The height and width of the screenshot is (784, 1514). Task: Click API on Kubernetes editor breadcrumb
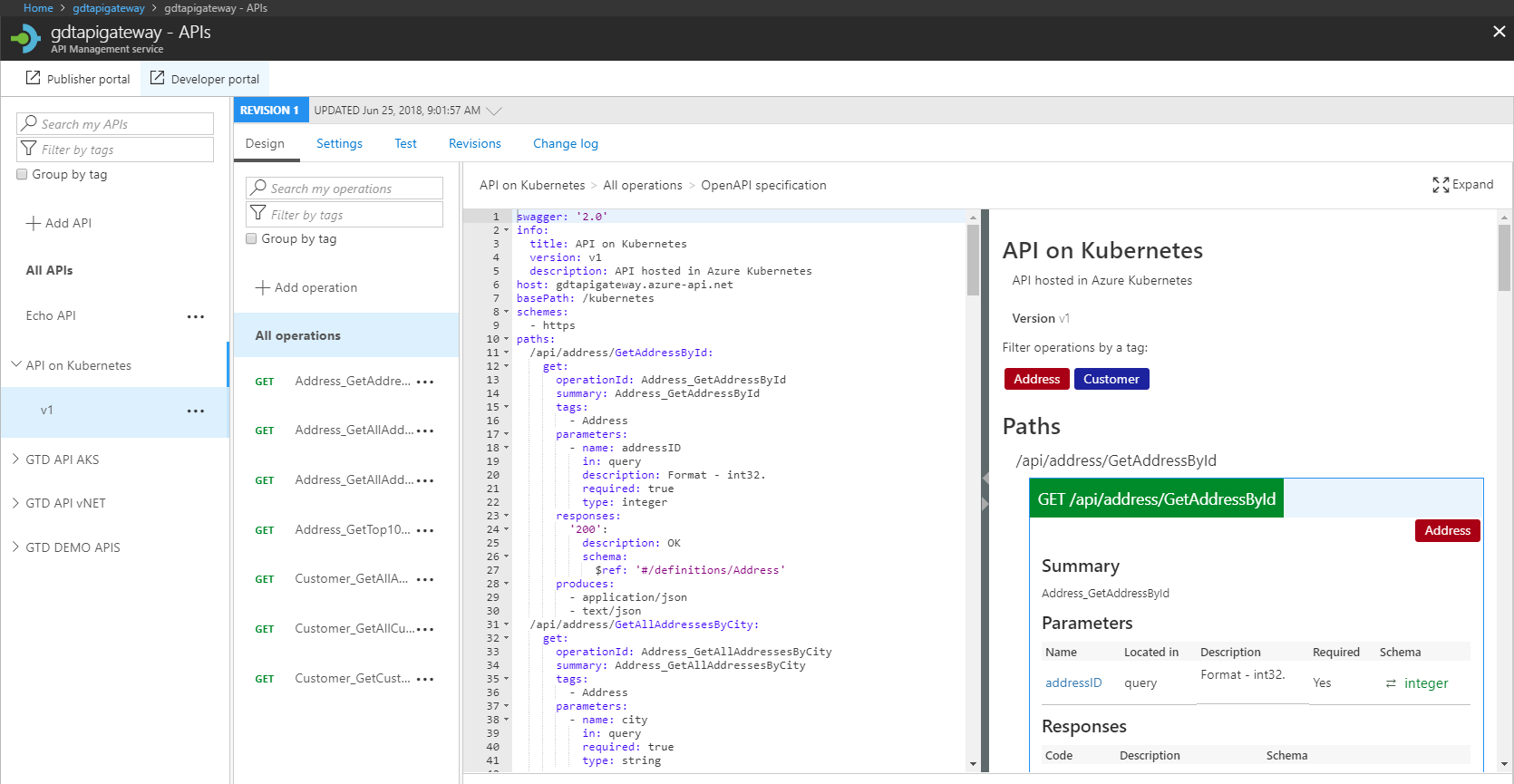(x=532, y=185)
